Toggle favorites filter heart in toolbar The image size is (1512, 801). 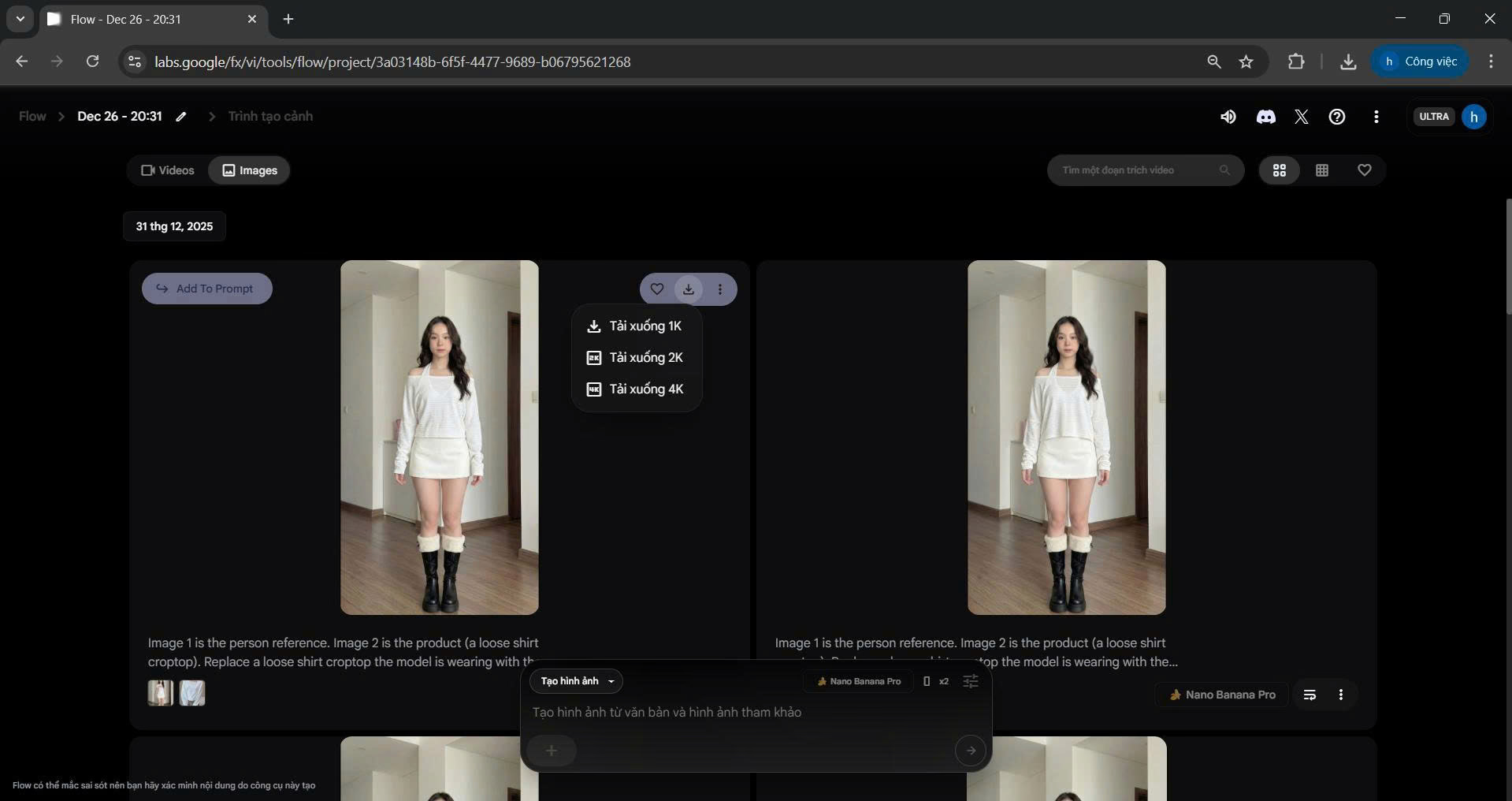pos(1365,170)
